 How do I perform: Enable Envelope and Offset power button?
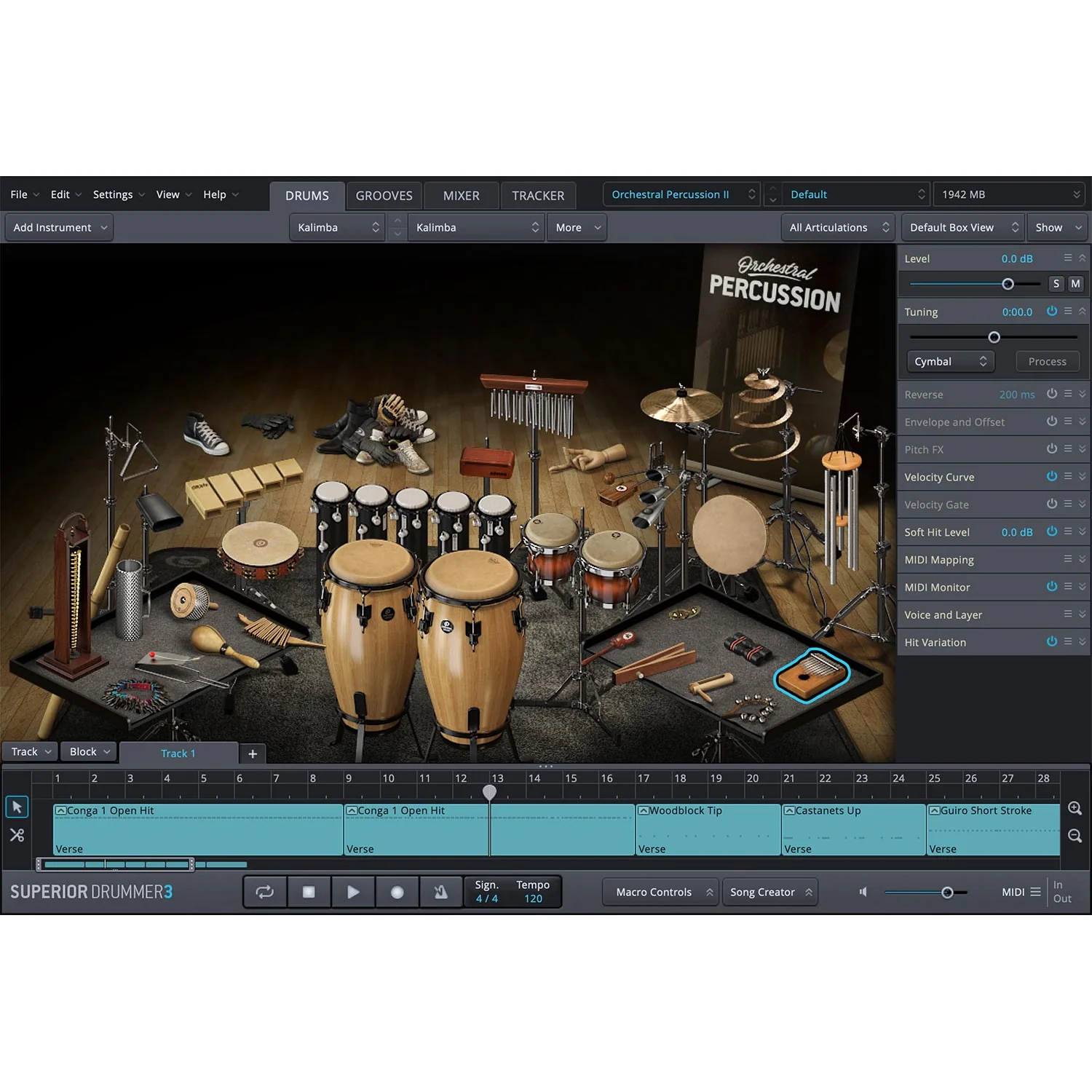pyautogui.click(x=1052, y=422)
